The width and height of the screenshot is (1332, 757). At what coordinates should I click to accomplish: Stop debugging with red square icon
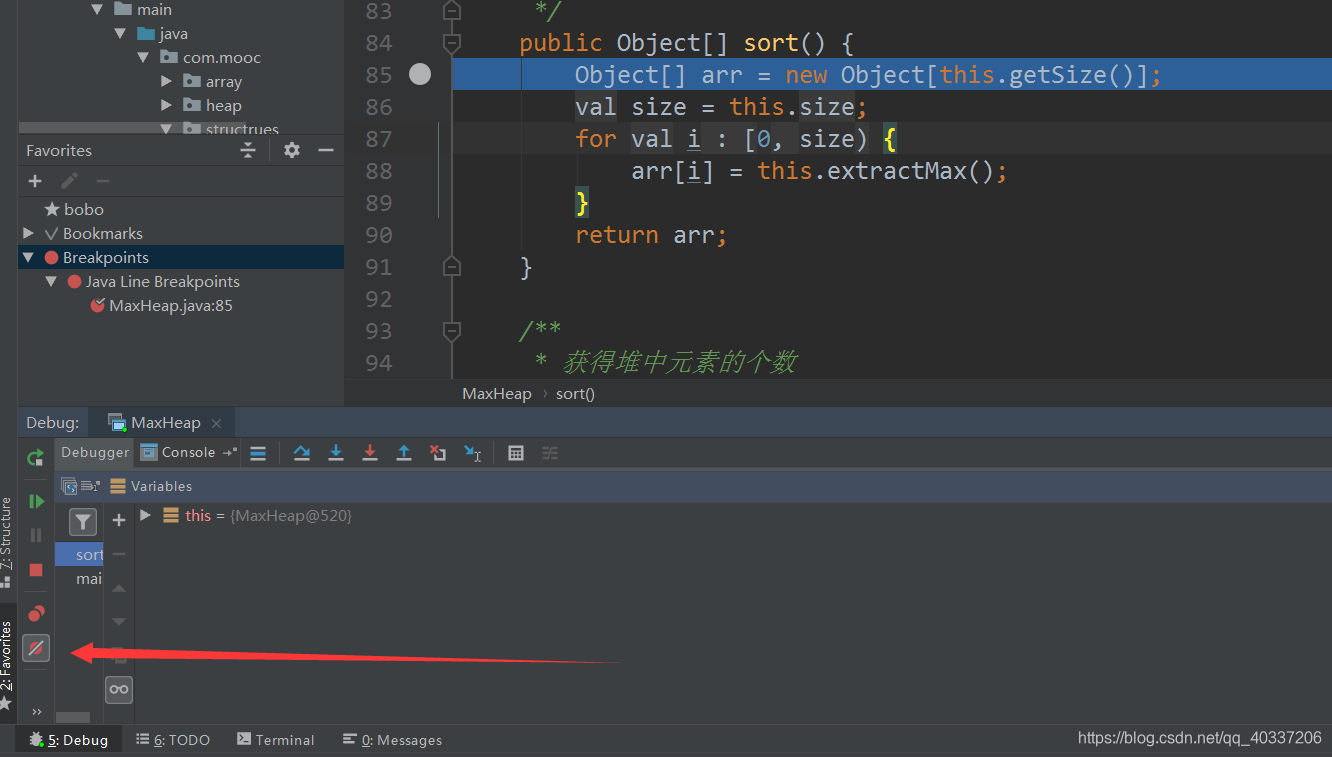pyautogui.click(x=36, y=569)
